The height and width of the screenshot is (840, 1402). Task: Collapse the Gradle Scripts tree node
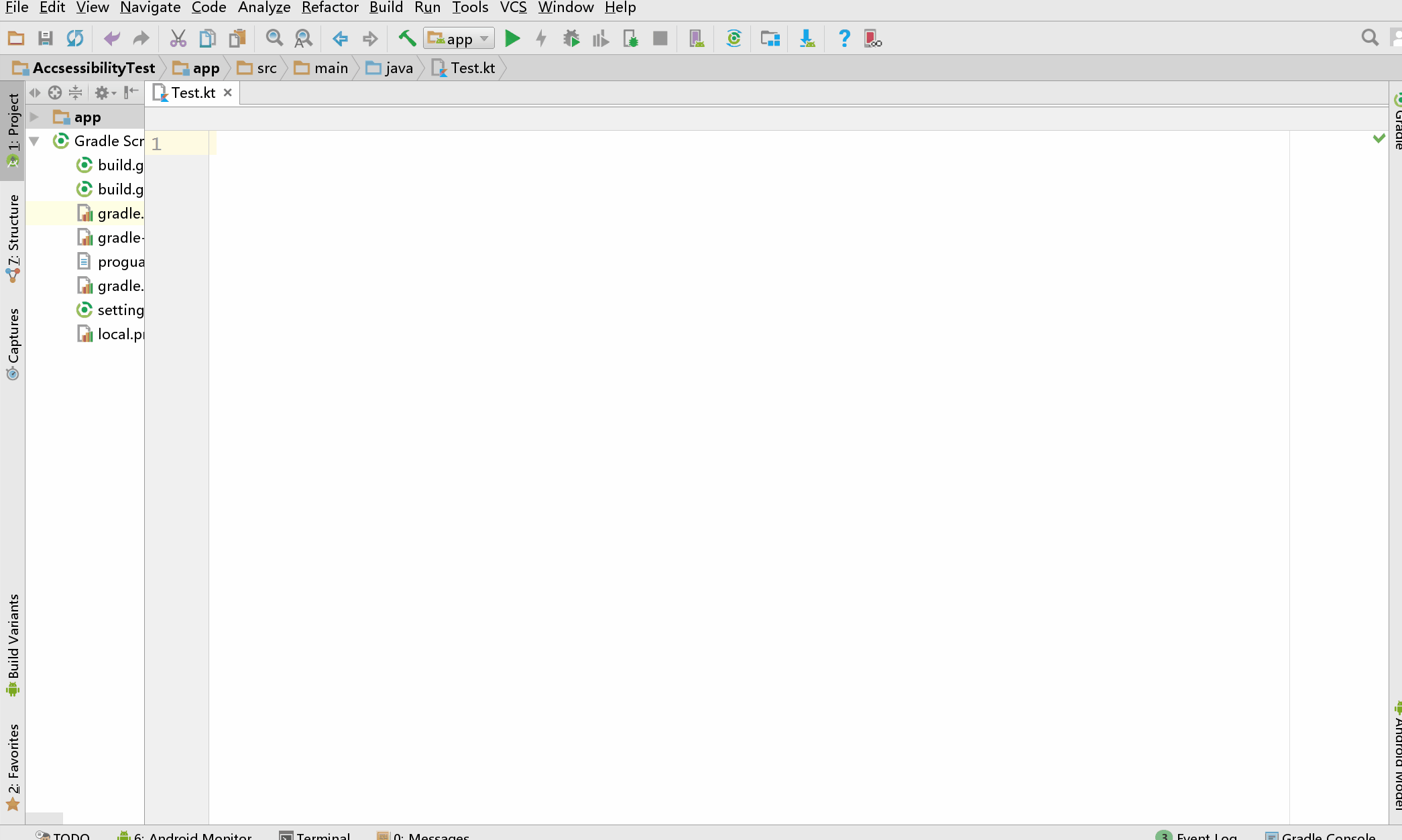click(35, 141)
